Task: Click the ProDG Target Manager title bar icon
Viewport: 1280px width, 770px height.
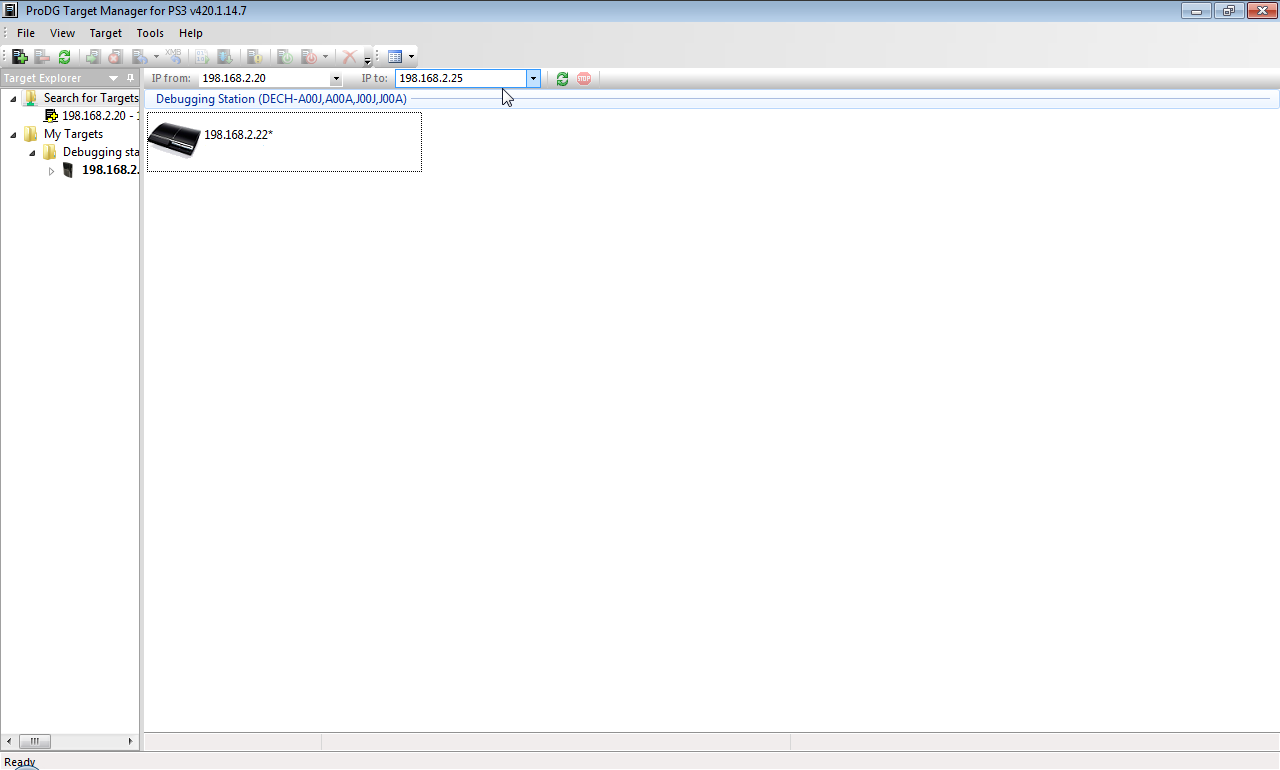Action: pos(11,11)
